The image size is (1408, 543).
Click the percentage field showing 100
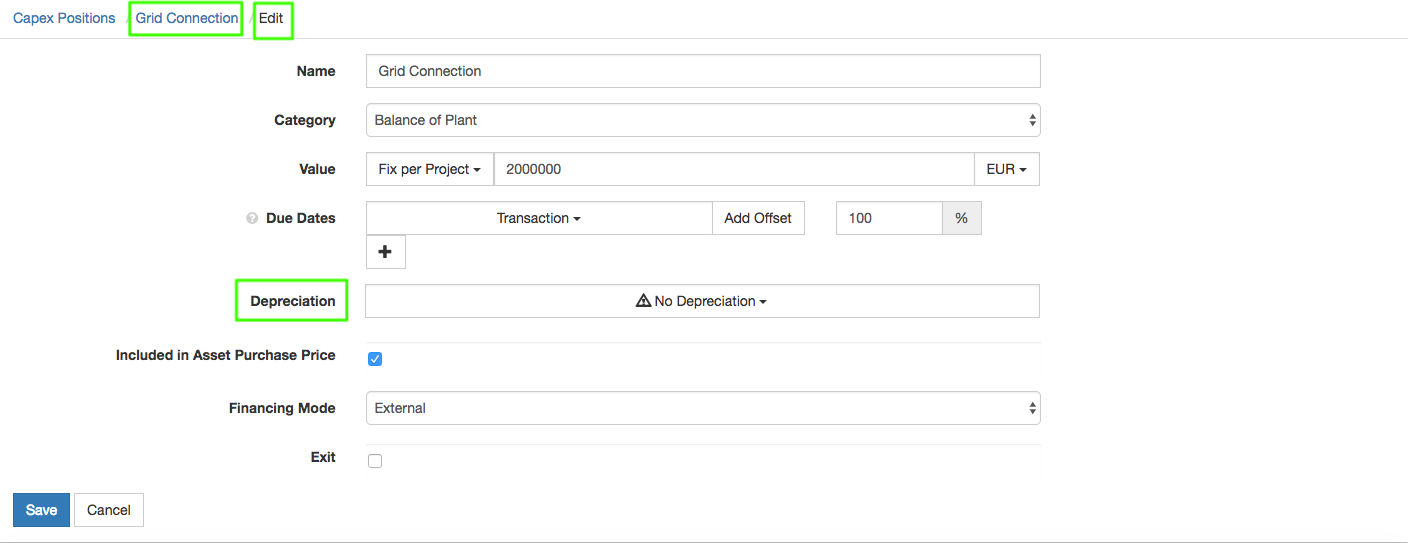click(x=888, y=218)
